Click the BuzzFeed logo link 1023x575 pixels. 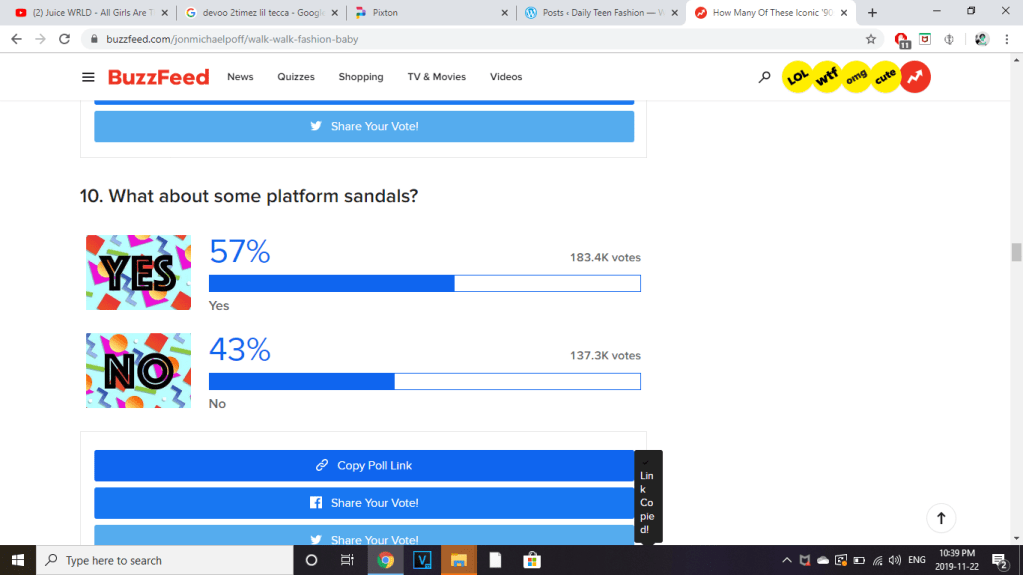click(158, 77)
